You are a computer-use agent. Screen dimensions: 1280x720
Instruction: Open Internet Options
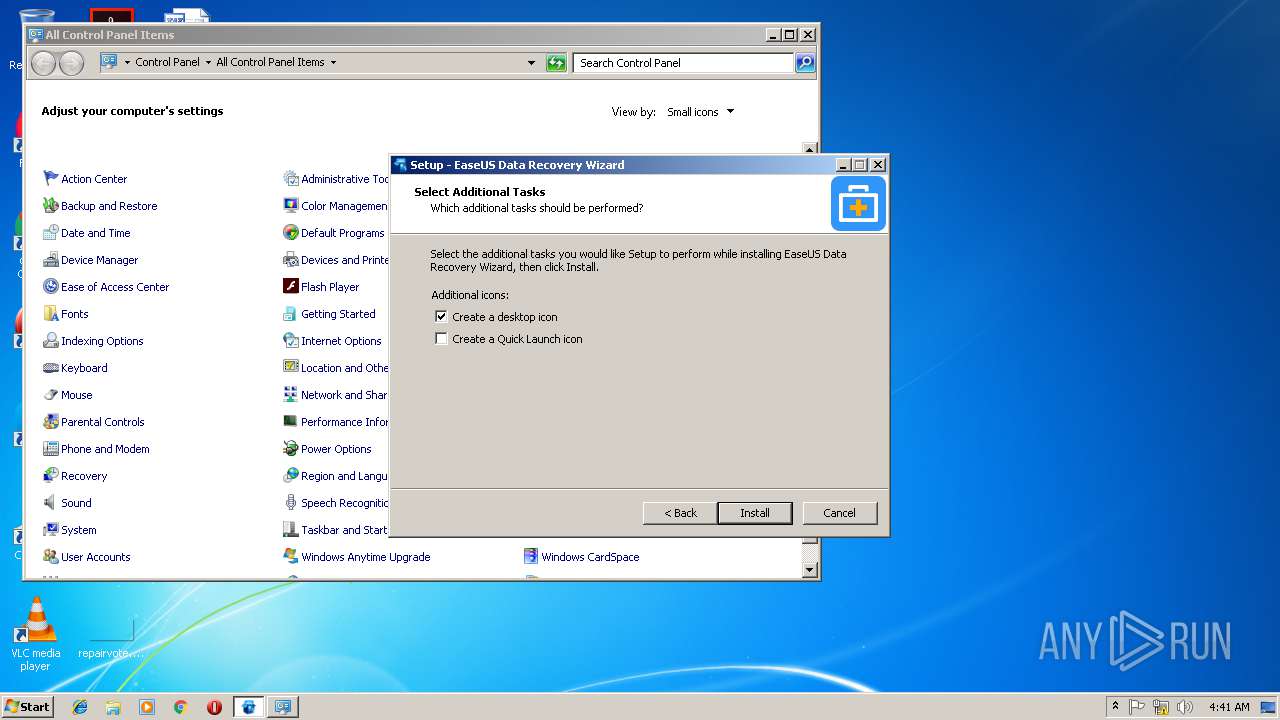tap(332, 341)
